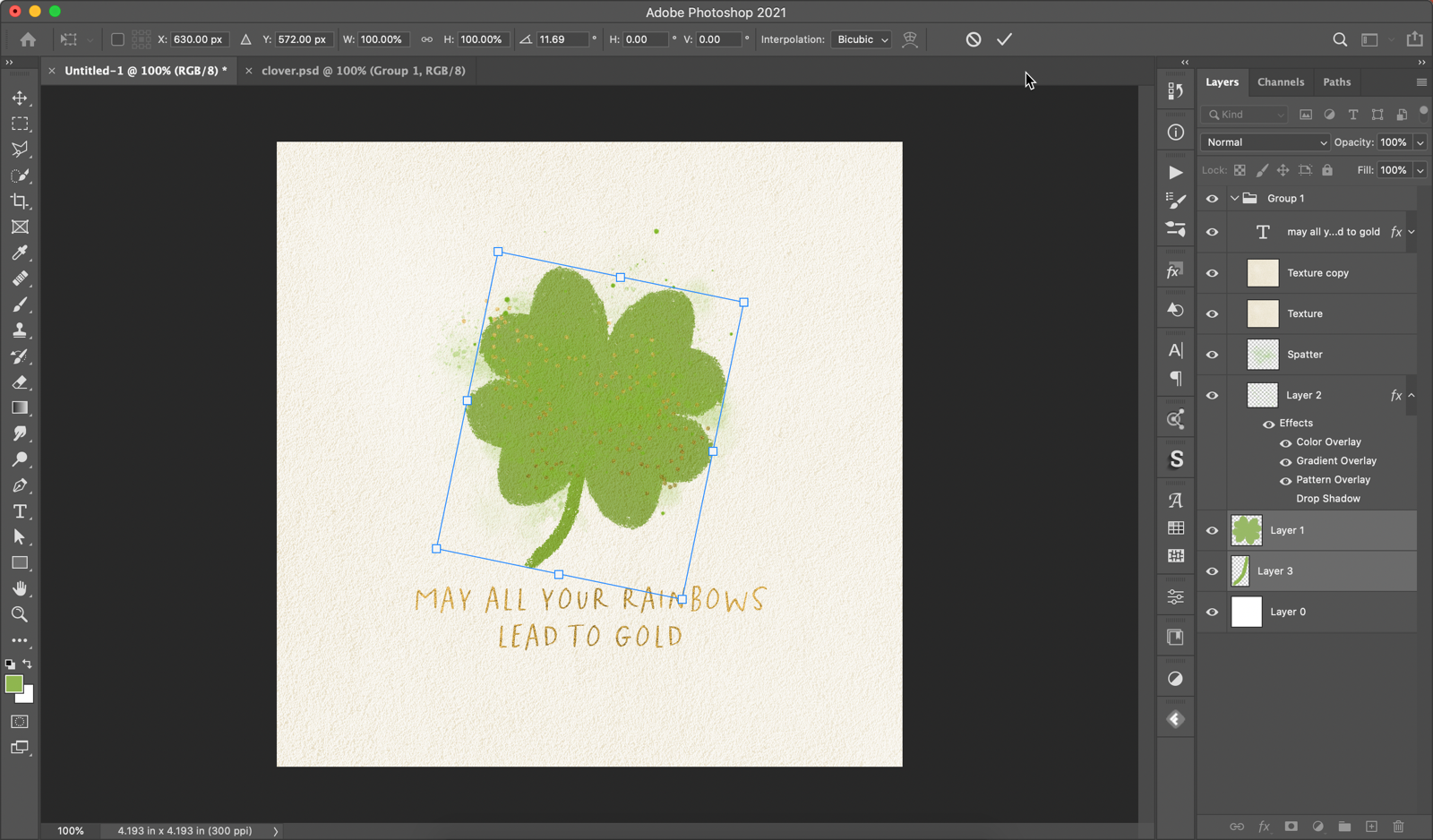Select the Eraser tool
The width and height of the screenshot is (1433, 840).
[x=20, y=382]
